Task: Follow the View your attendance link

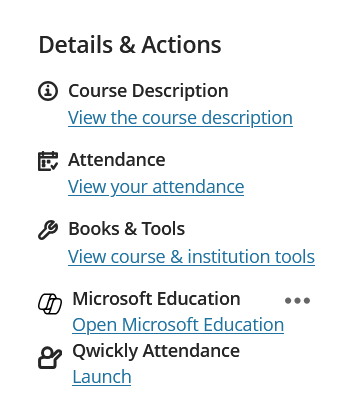Action: tap(156, 187)
